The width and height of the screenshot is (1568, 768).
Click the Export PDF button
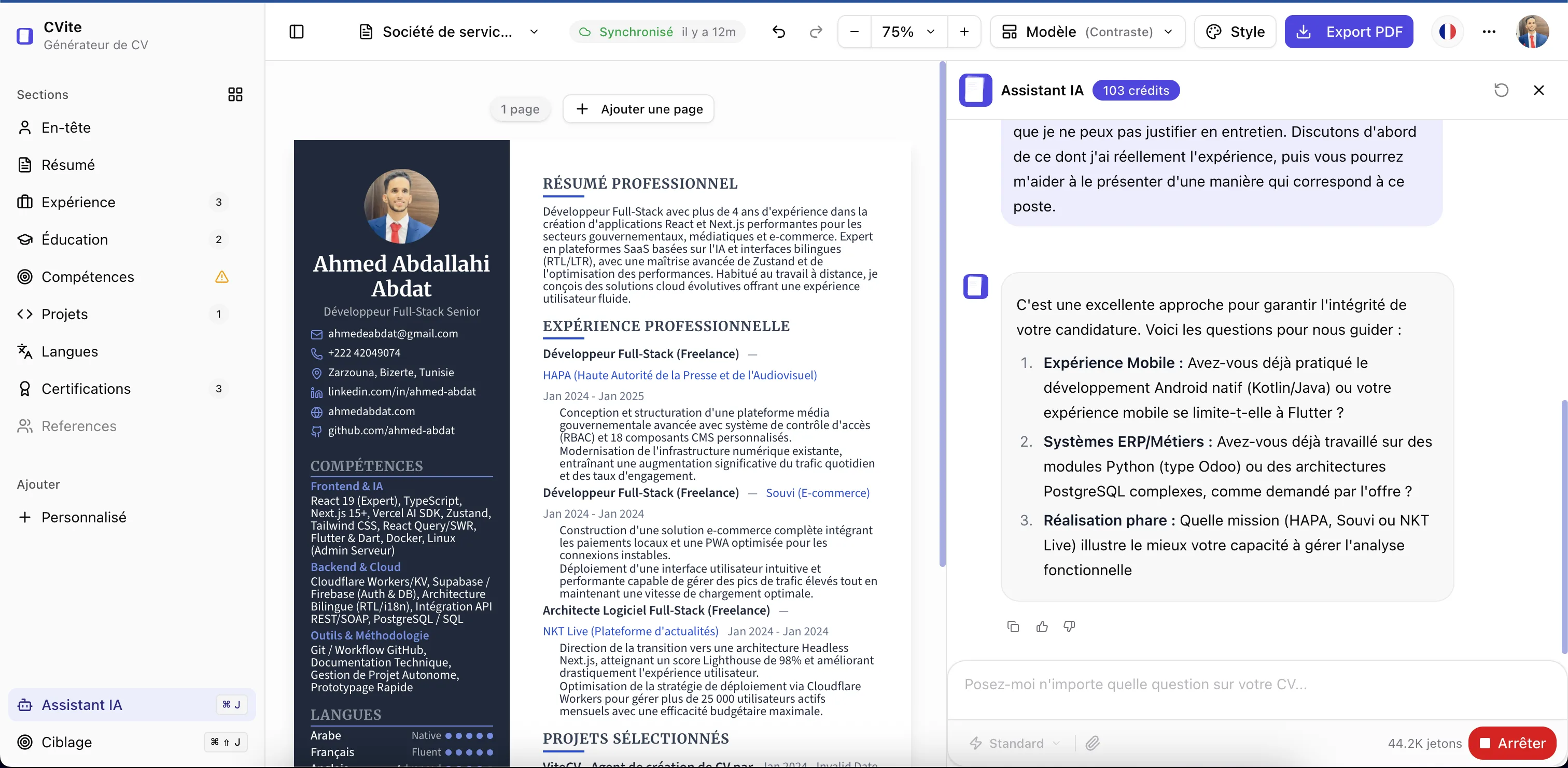pos(1350,32)
